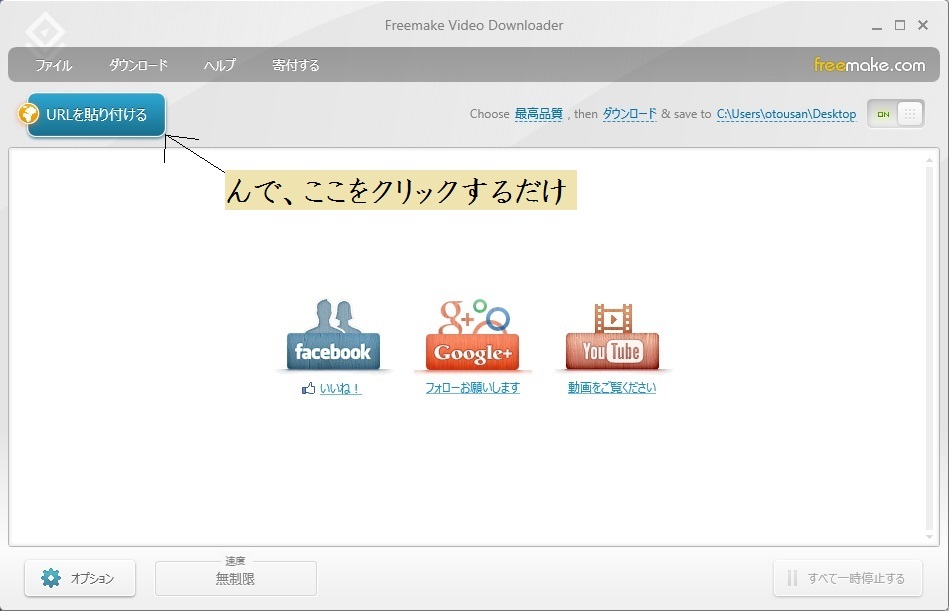Open オプション settings button

[x=80, y=578]
